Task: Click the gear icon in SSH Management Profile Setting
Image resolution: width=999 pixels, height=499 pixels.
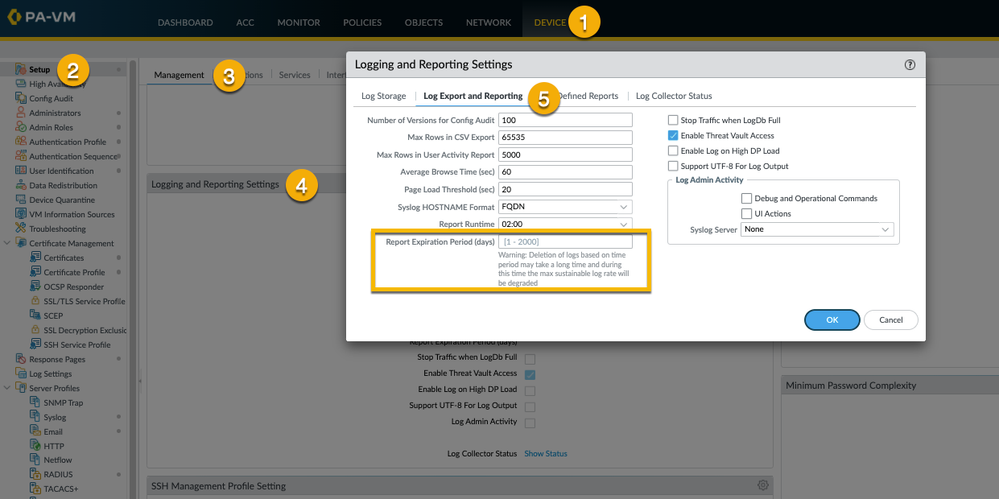Action: (763, 485)
